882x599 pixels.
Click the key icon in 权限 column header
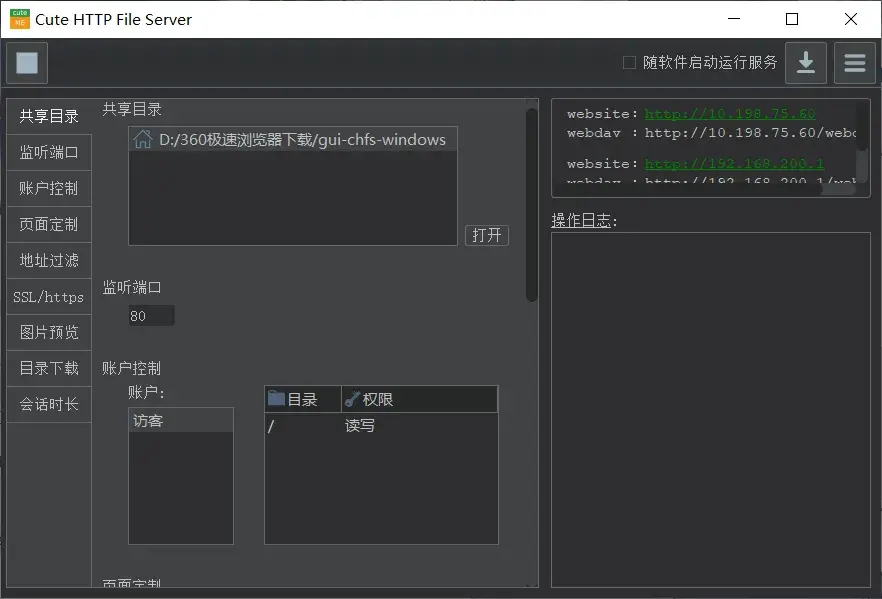[352, 399]
